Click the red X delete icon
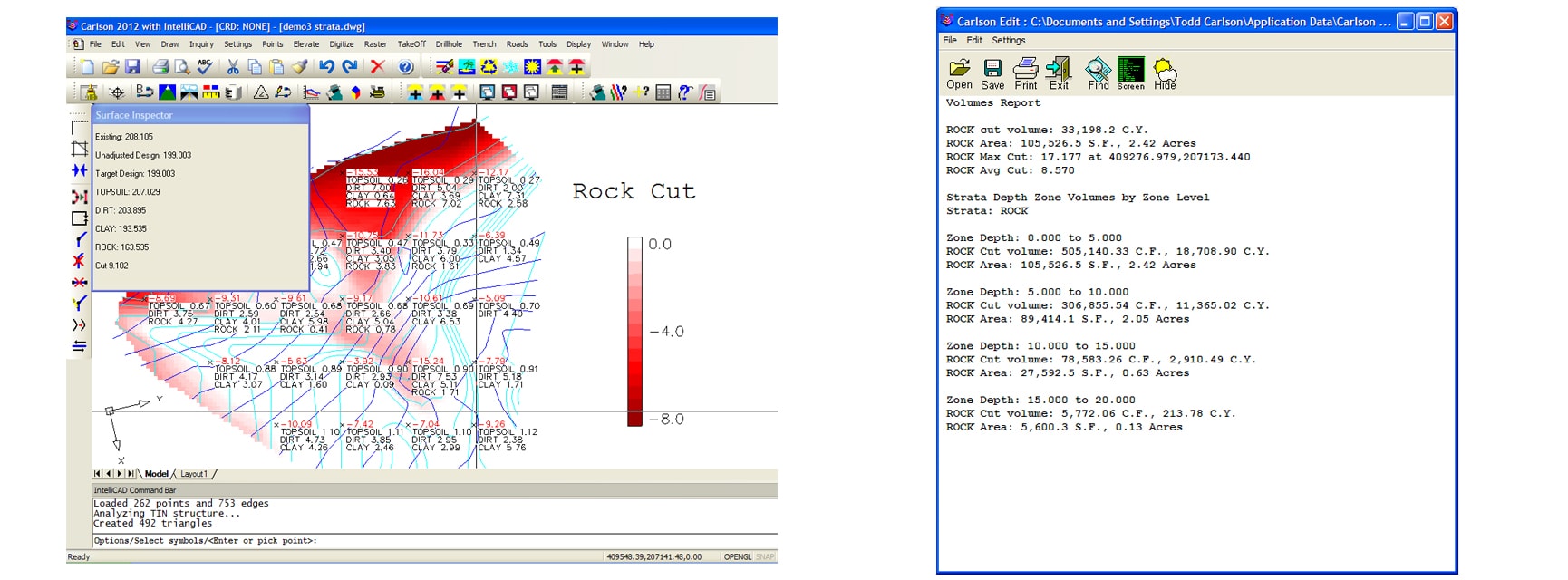 point(378,67)
